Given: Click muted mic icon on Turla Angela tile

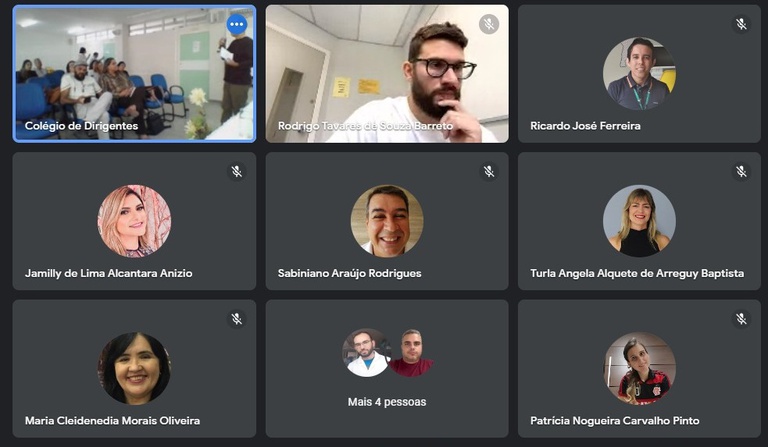Looking at the screenshot, I should pos(741,171).
